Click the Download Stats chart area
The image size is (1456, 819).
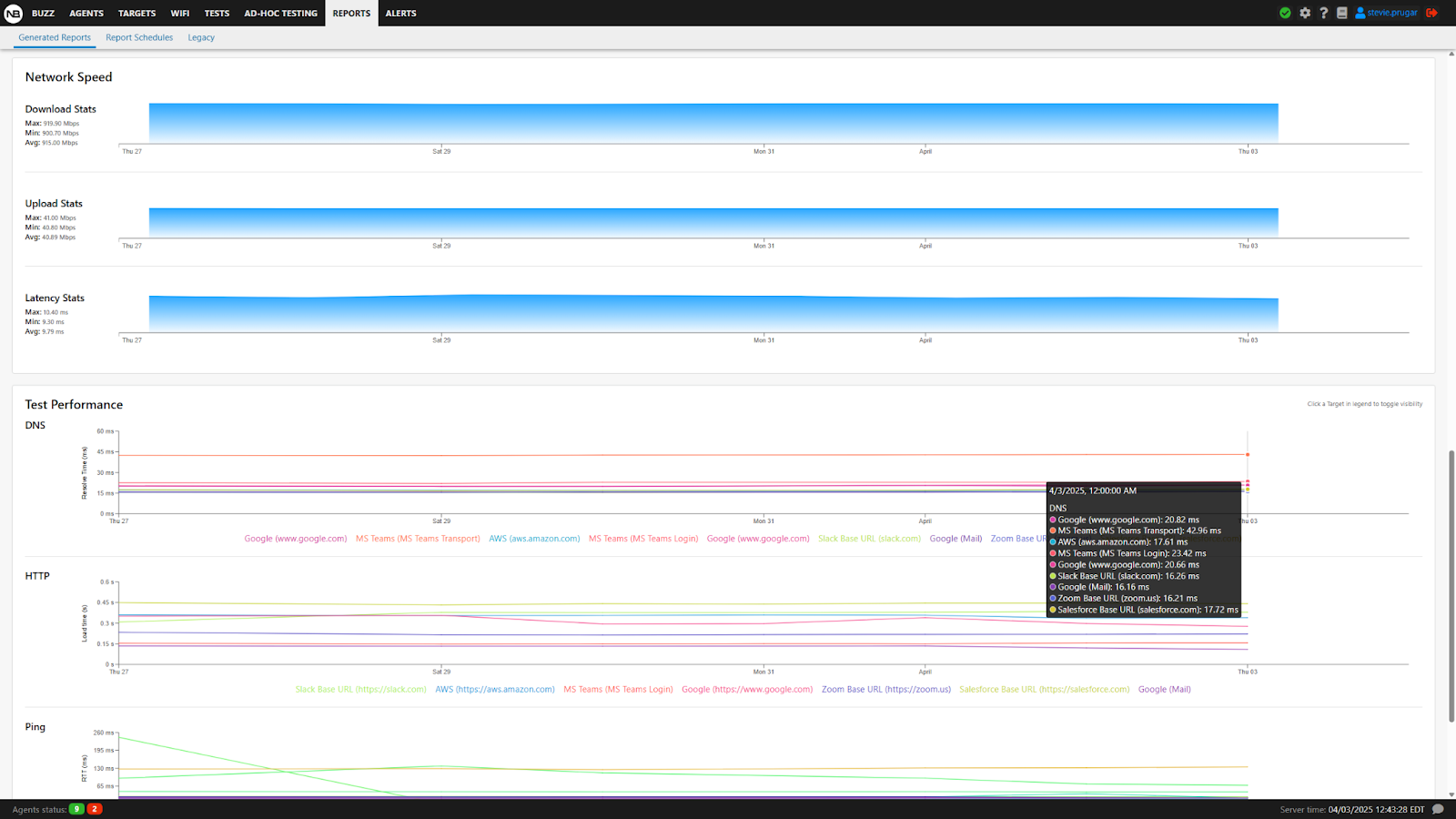(713, 123)
